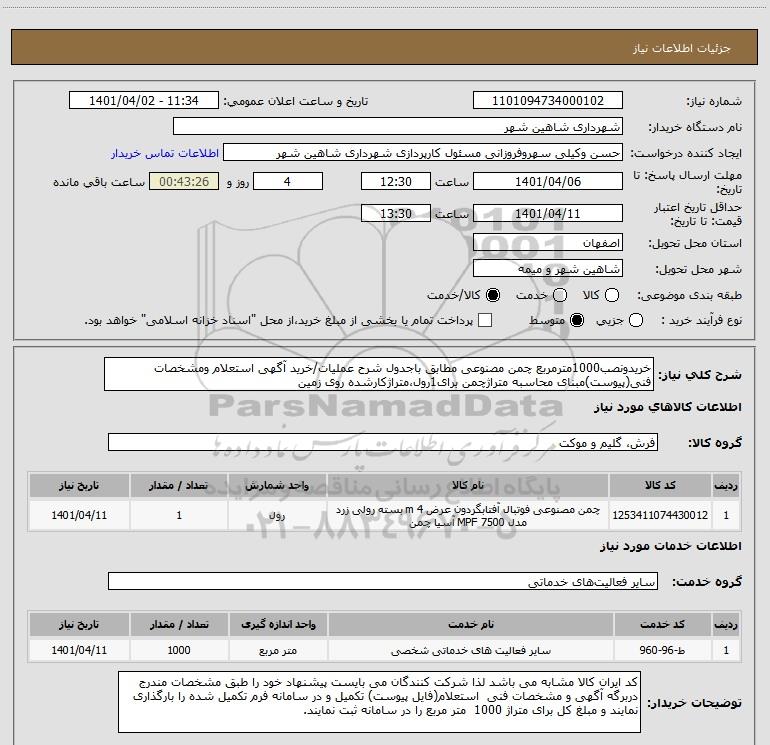Viewport: 770px width, 745px height.
Task: Click the goods group field فرش، گلیم و موکت
Action: (383, 442)
